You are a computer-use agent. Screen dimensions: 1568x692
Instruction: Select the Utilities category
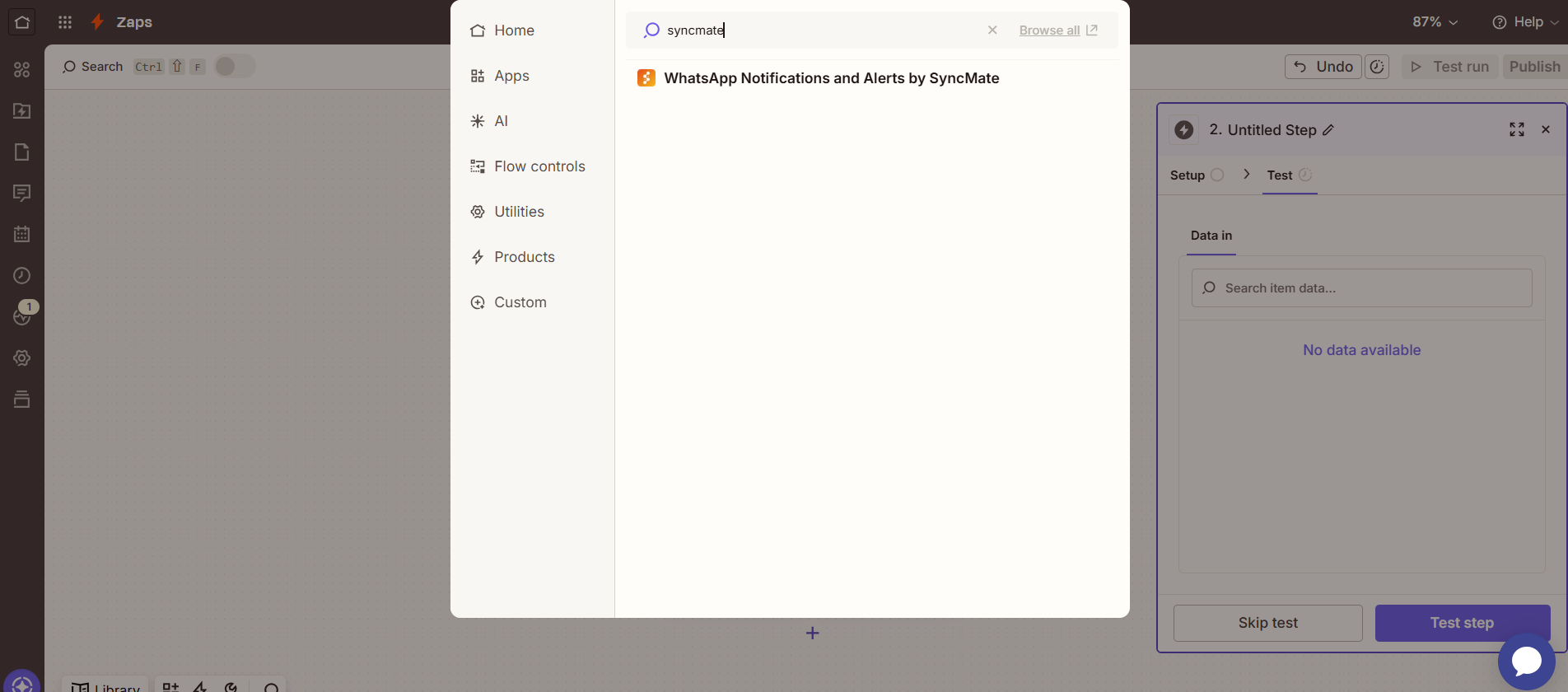[519, 212]
